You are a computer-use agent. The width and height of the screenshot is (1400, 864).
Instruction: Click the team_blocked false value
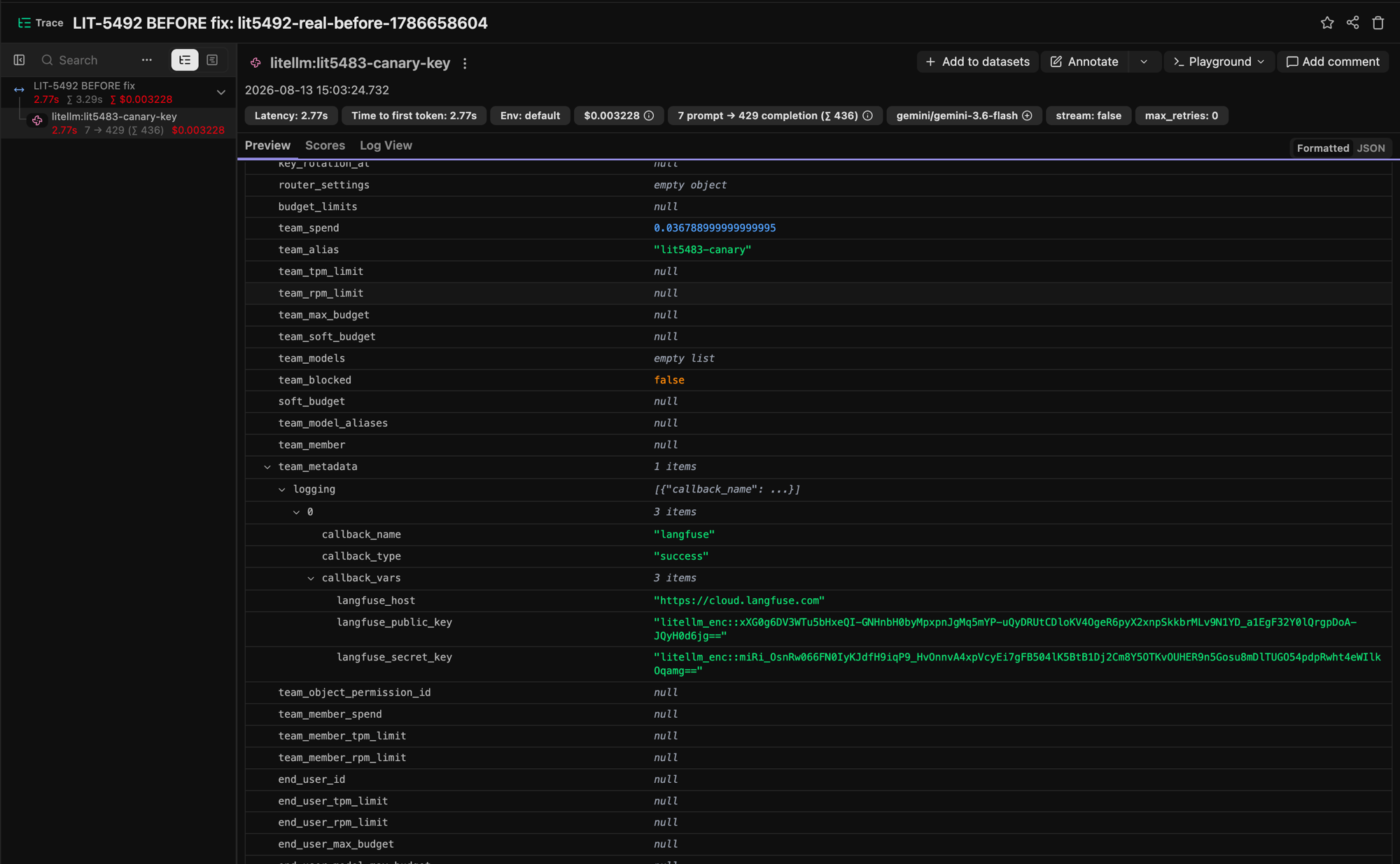669,380
